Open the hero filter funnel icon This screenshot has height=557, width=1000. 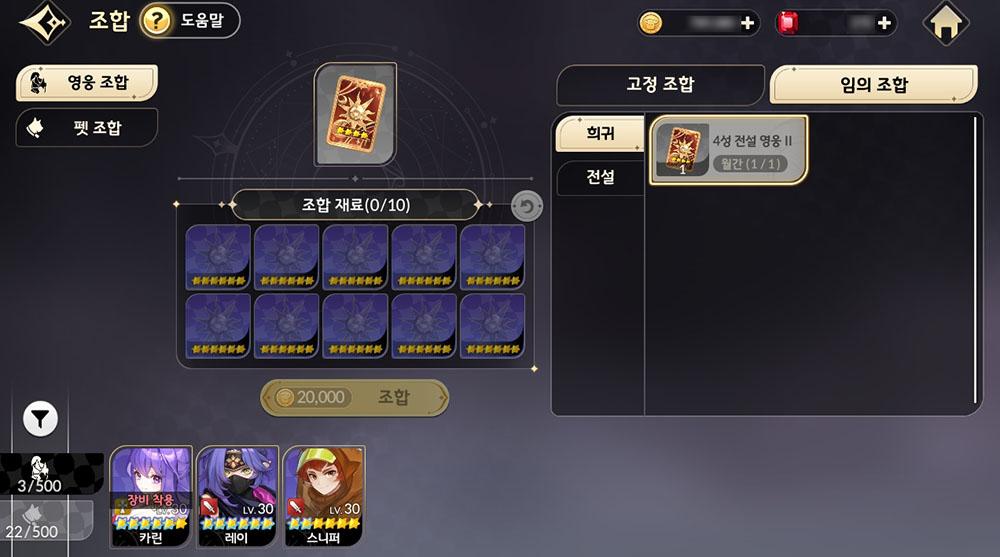[40, 419]
